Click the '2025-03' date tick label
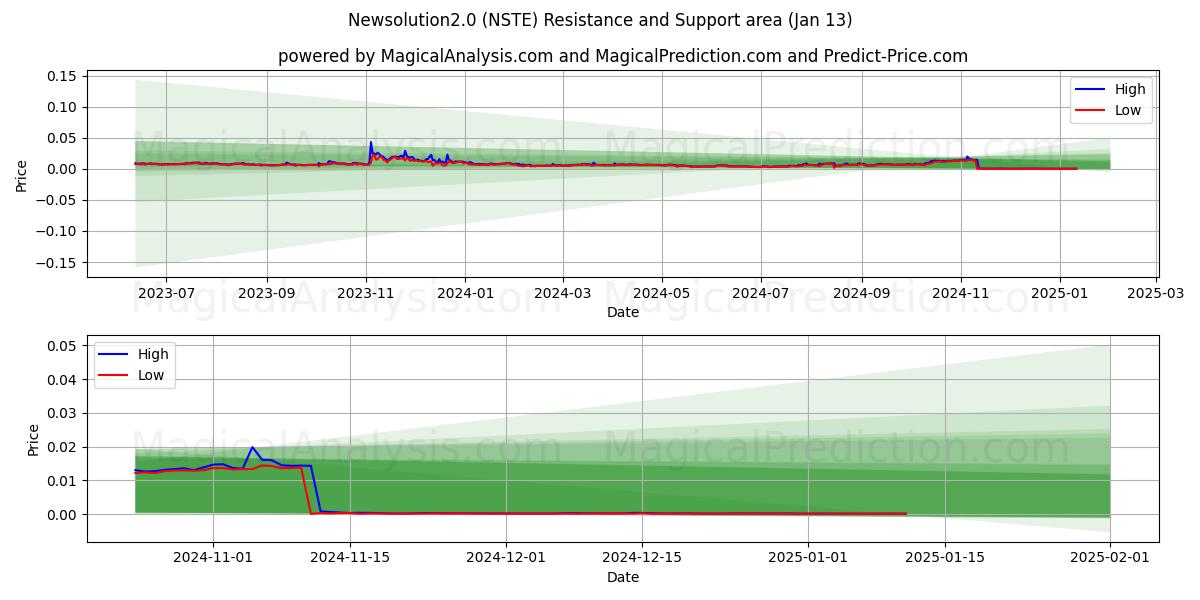Screen dimensions: 1200x600 pyautogui.click(x=1155, y=294)
